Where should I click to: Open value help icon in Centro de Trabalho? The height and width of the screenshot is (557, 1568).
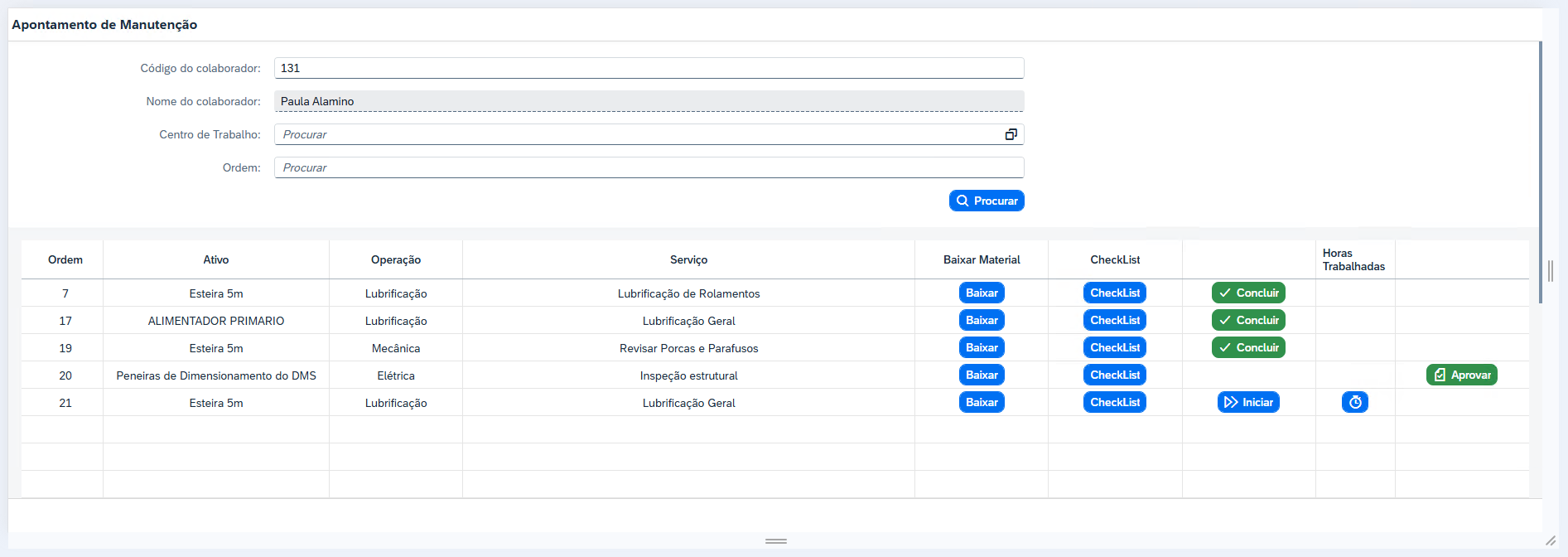pyautogui.click(x=1011, y=134)
